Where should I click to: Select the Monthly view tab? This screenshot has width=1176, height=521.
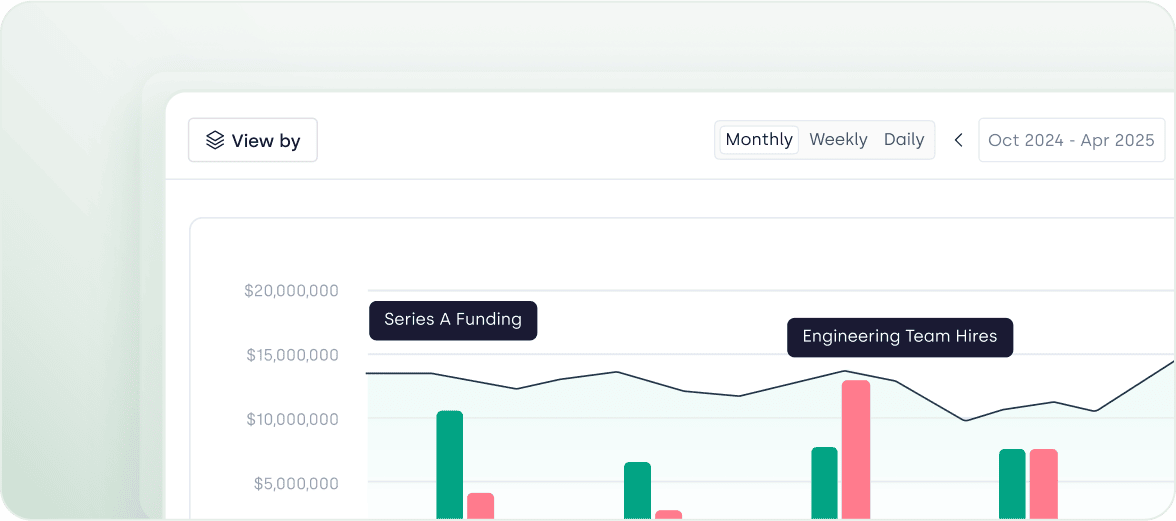(x=759, y=139)
